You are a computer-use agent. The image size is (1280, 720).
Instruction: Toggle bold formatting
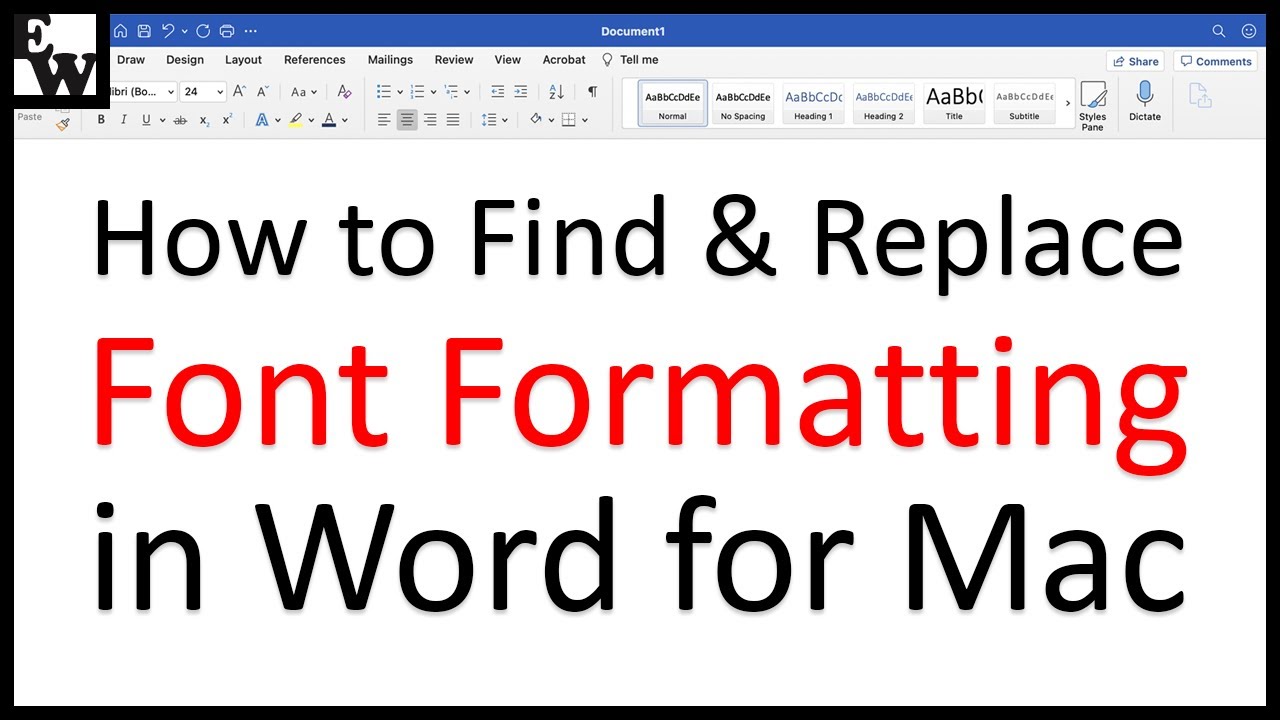101,120
